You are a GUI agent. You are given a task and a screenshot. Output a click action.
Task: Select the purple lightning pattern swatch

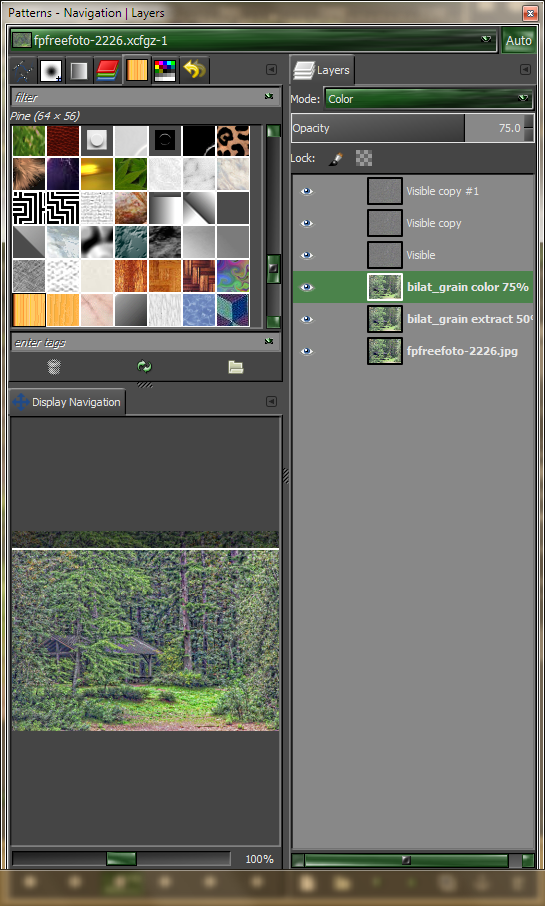tap(63, 174)
